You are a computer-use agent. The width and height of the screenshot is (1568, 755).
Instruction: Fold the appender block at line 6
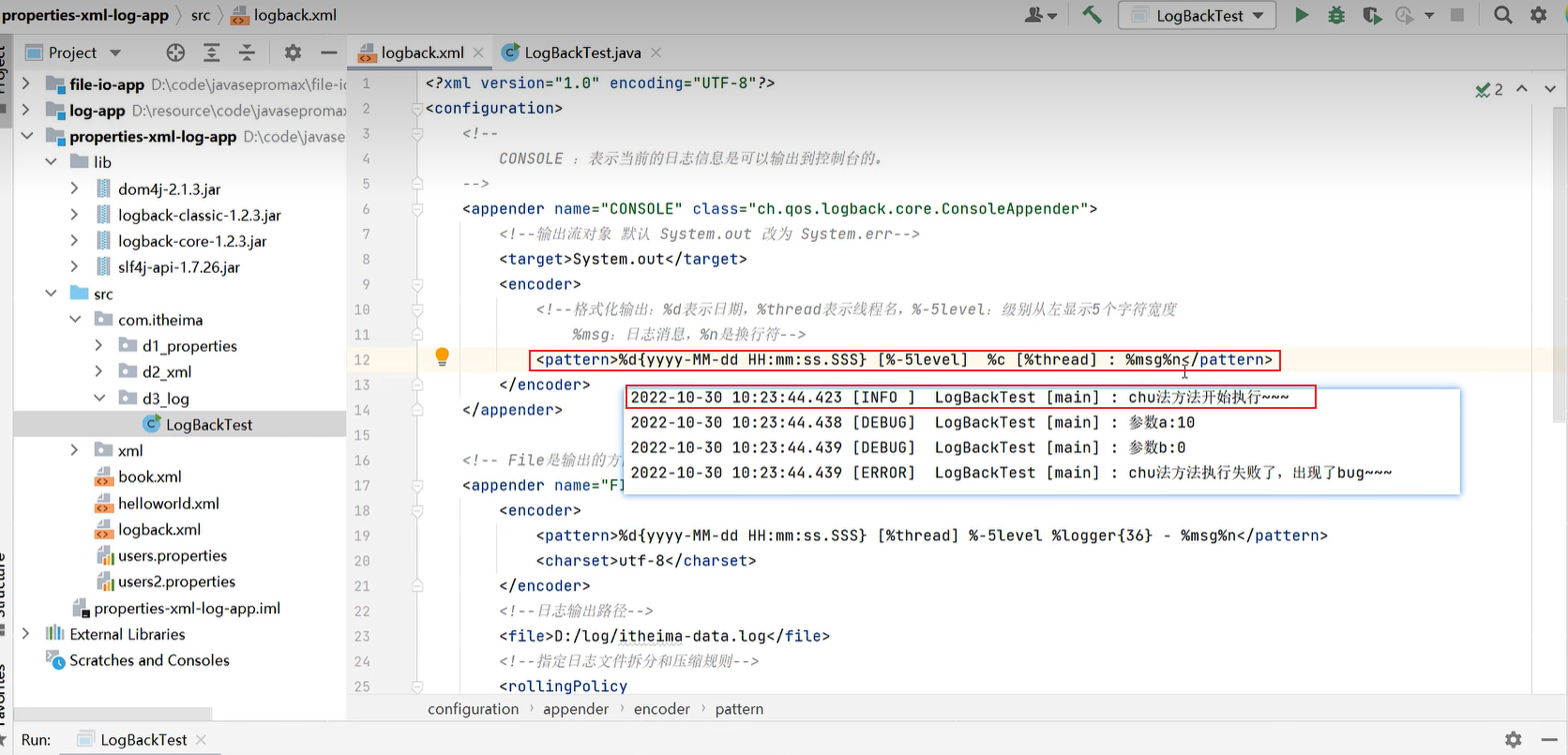[x=417, y=208]
